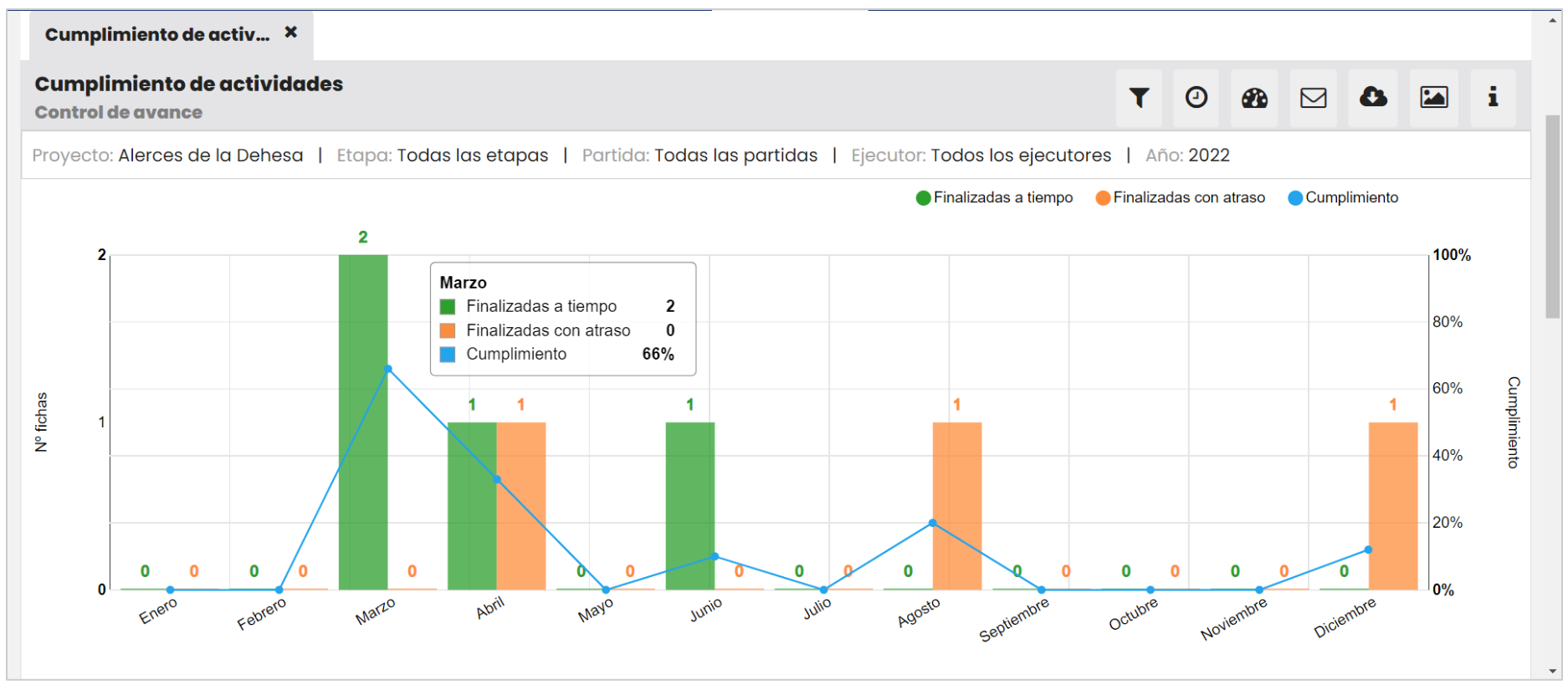The image size is (1568, 685).
Task: Export chart as image icon
Action: tap(1434, 98)
